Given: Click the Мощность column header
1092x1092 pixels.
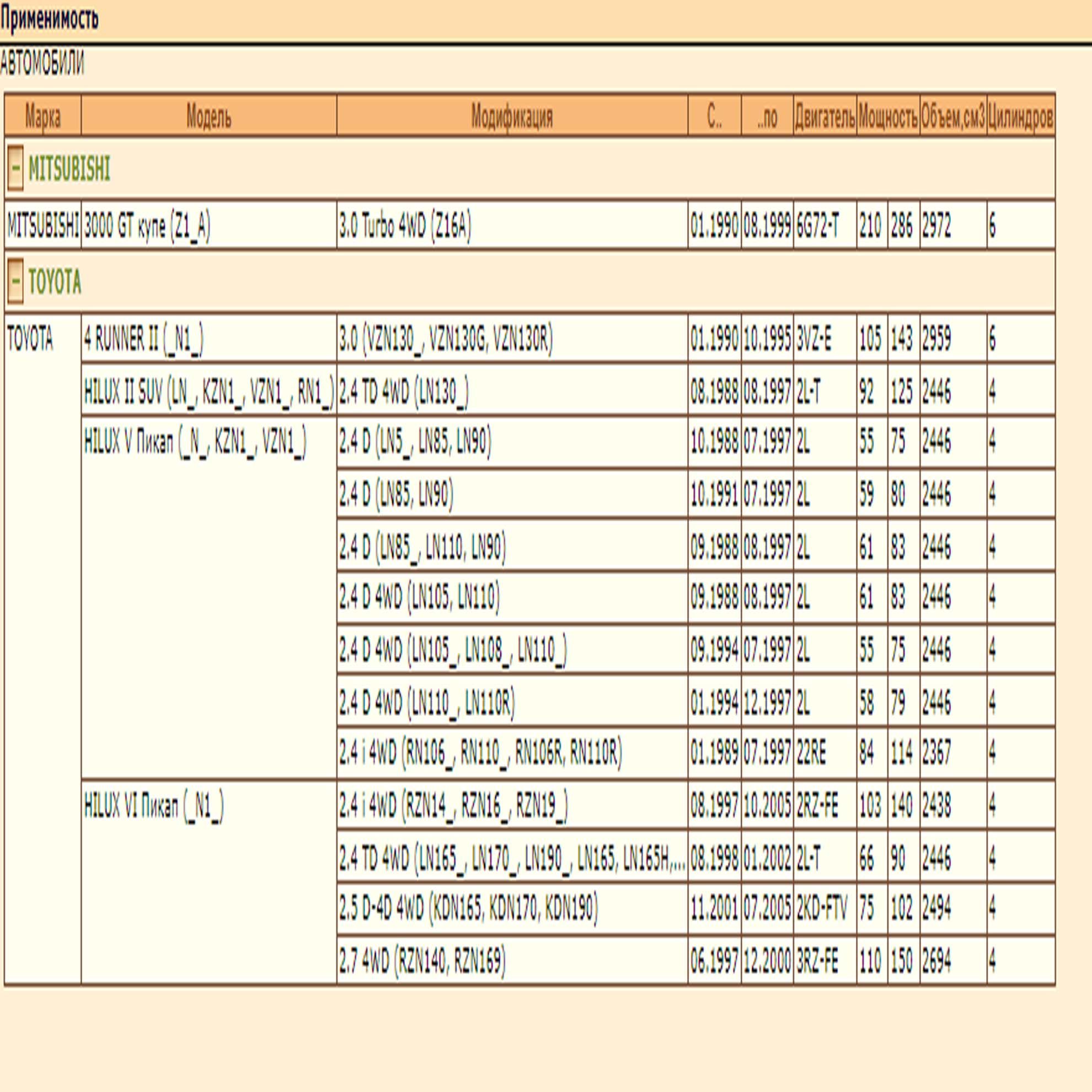Looking at the screenshot, I should click(x=888, y=116).
